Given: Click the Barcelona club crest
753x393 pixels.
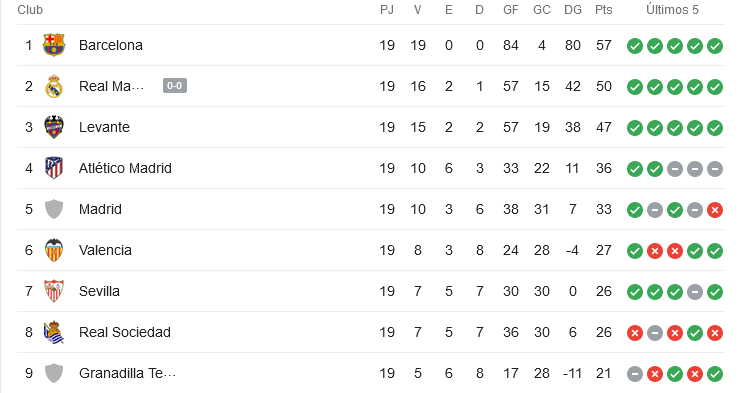Looking at the screenshot, I should pyautogui.click(x=54, y=45).
